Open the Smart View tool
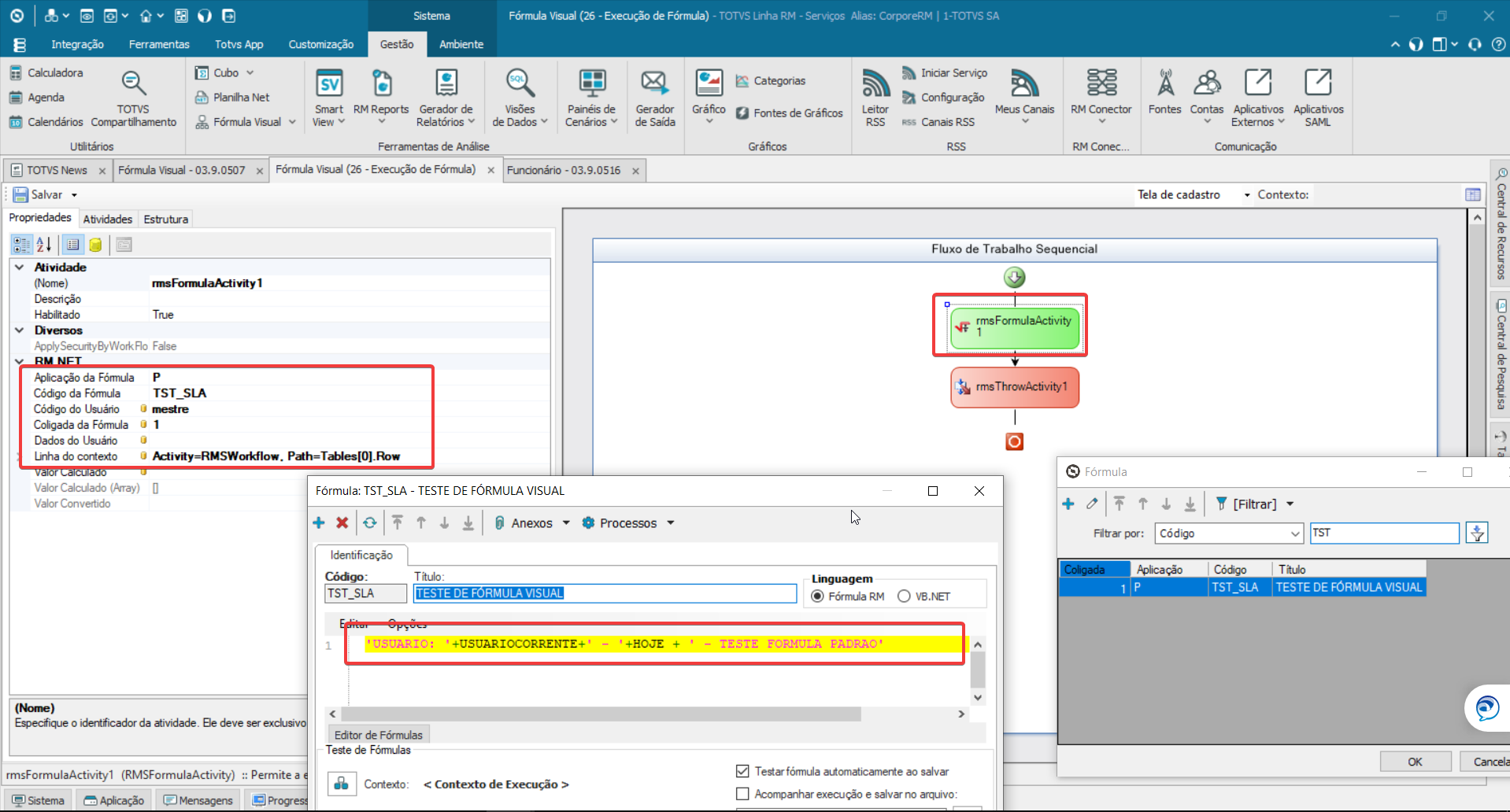 tap(329, 98)
